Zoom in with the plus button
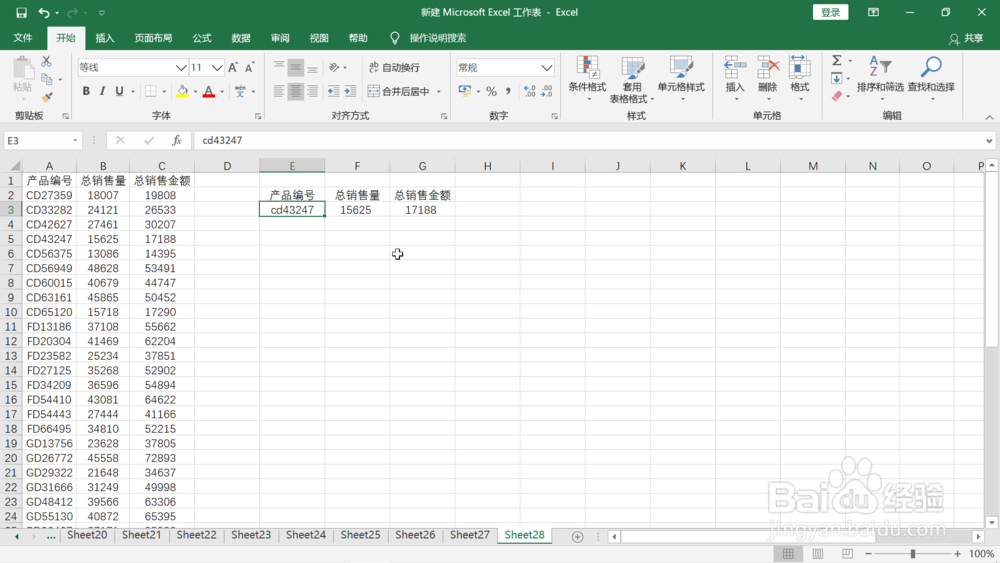This screenshot has height=563, width=1000. click(x=957, y=553)
